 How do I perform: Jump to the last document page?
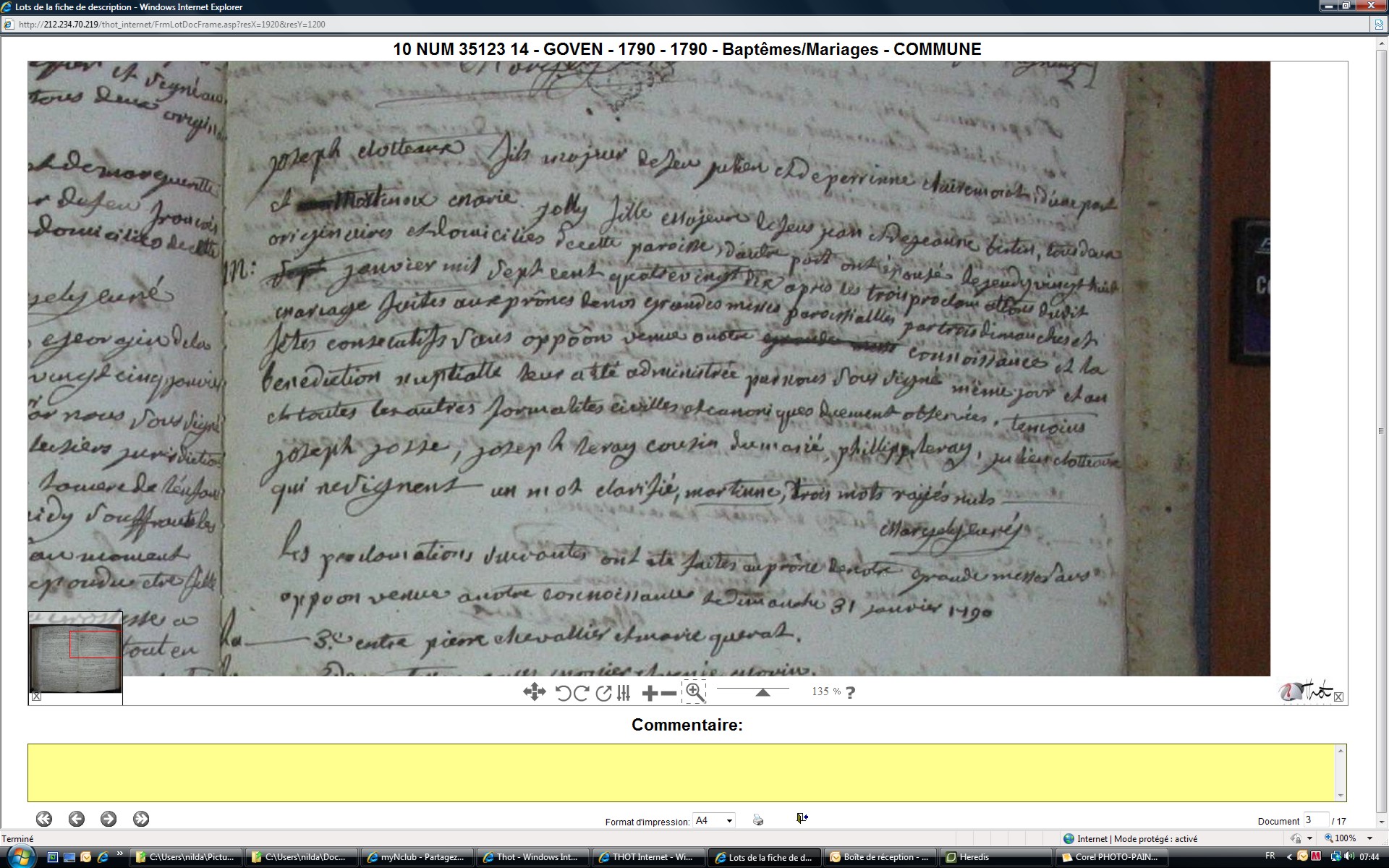[x=141, y=819]
